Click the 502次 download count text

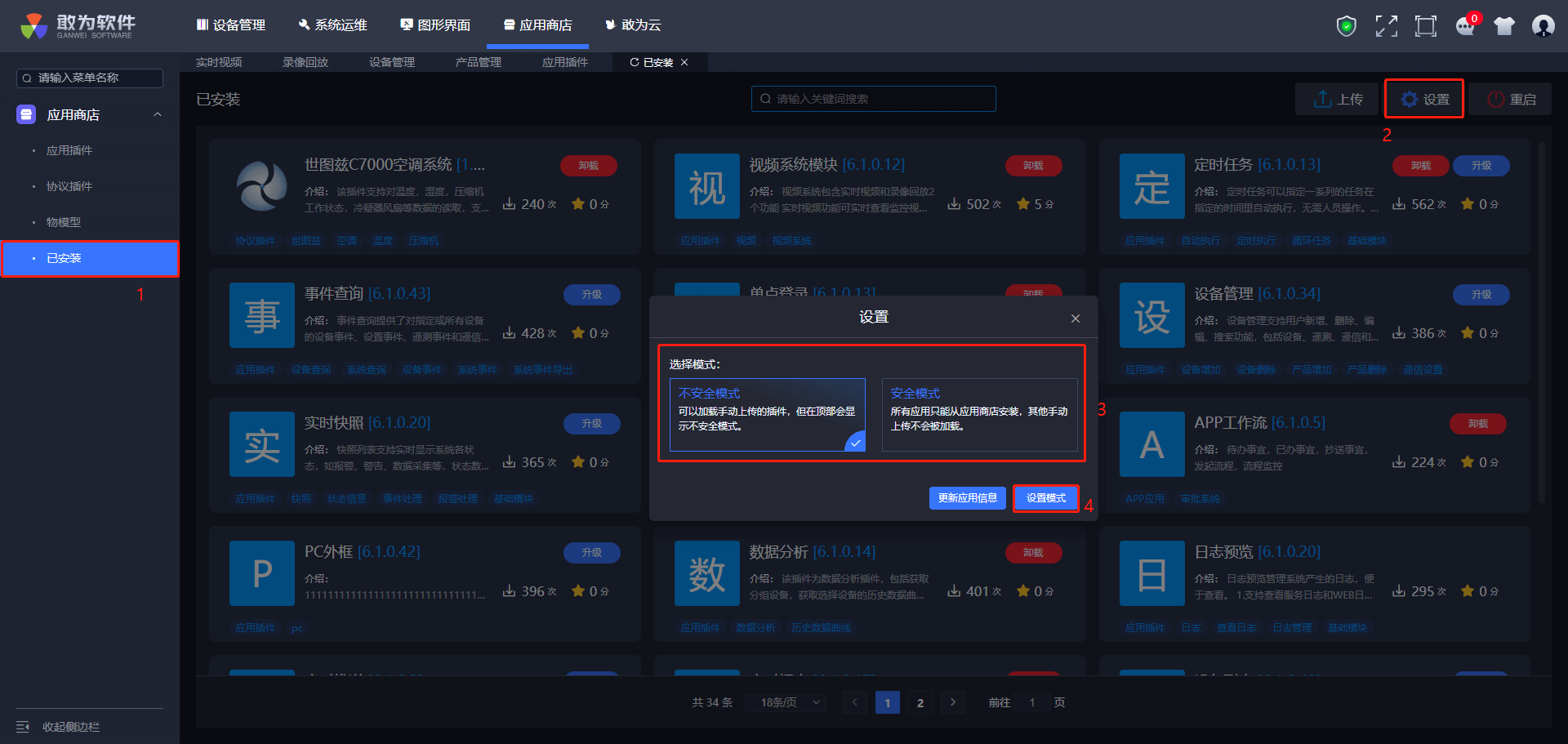coord(984,204)
